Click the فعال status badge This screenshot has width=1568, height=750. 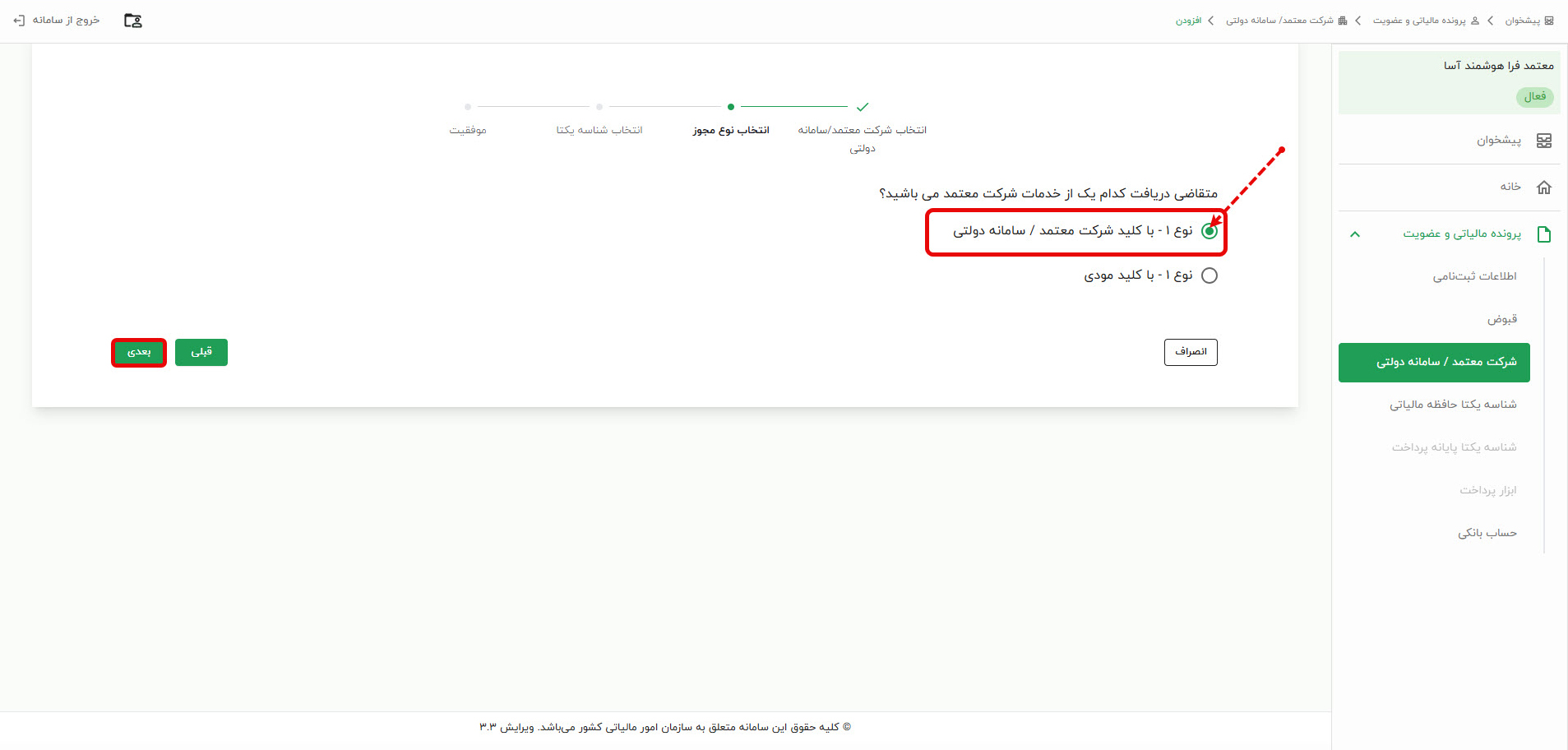tap(1534, 97)
